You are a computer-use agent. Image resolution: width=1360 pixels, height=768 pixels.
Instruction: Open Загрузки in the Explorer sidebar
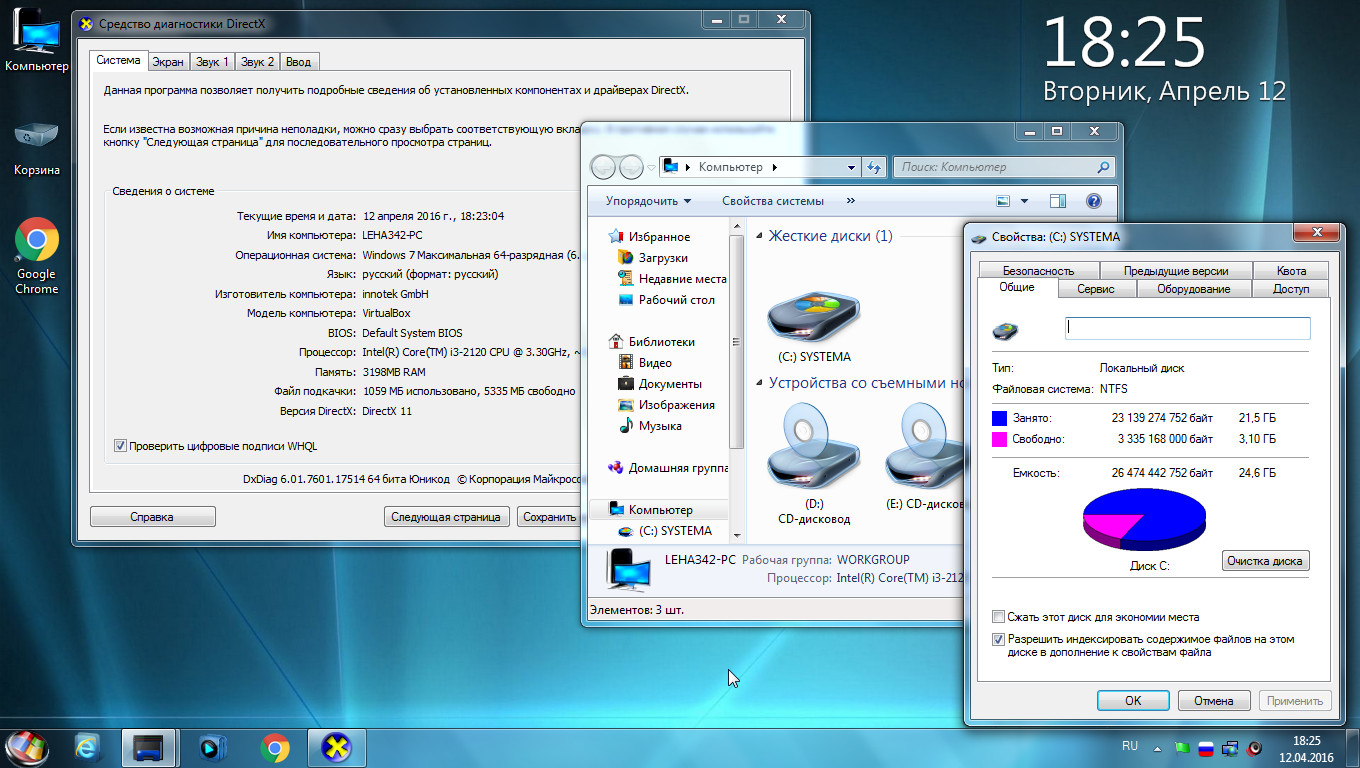663,258
